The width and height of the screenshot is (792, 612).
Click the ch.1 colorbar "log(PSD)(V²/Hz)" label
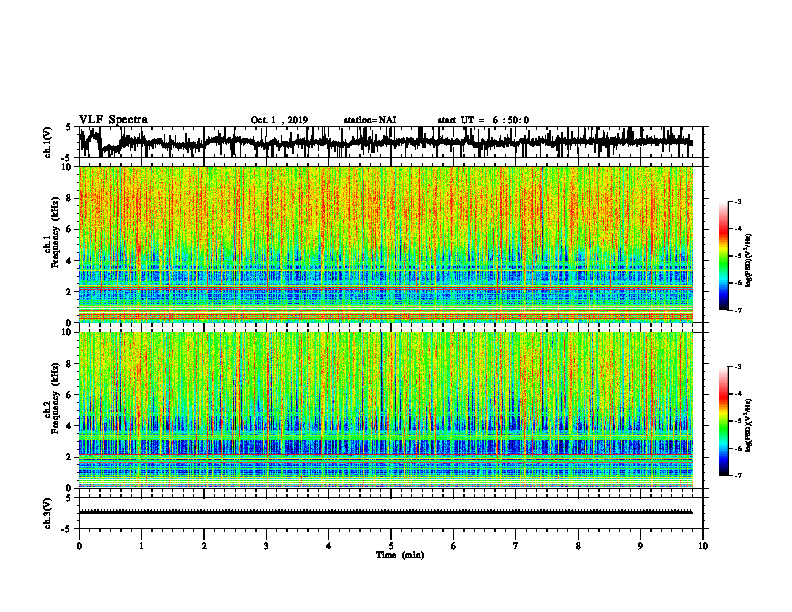749,261
